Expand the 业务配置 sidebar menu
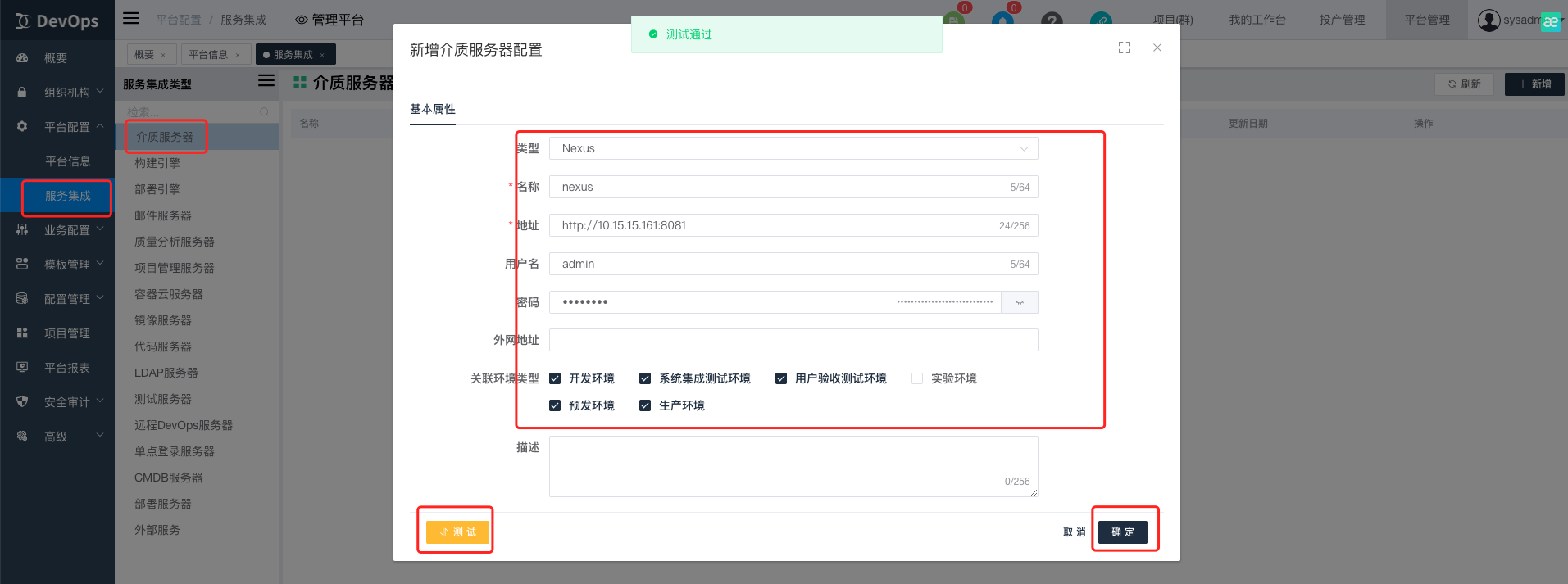Screen dimensions: 1568x584 coord(100,229)
